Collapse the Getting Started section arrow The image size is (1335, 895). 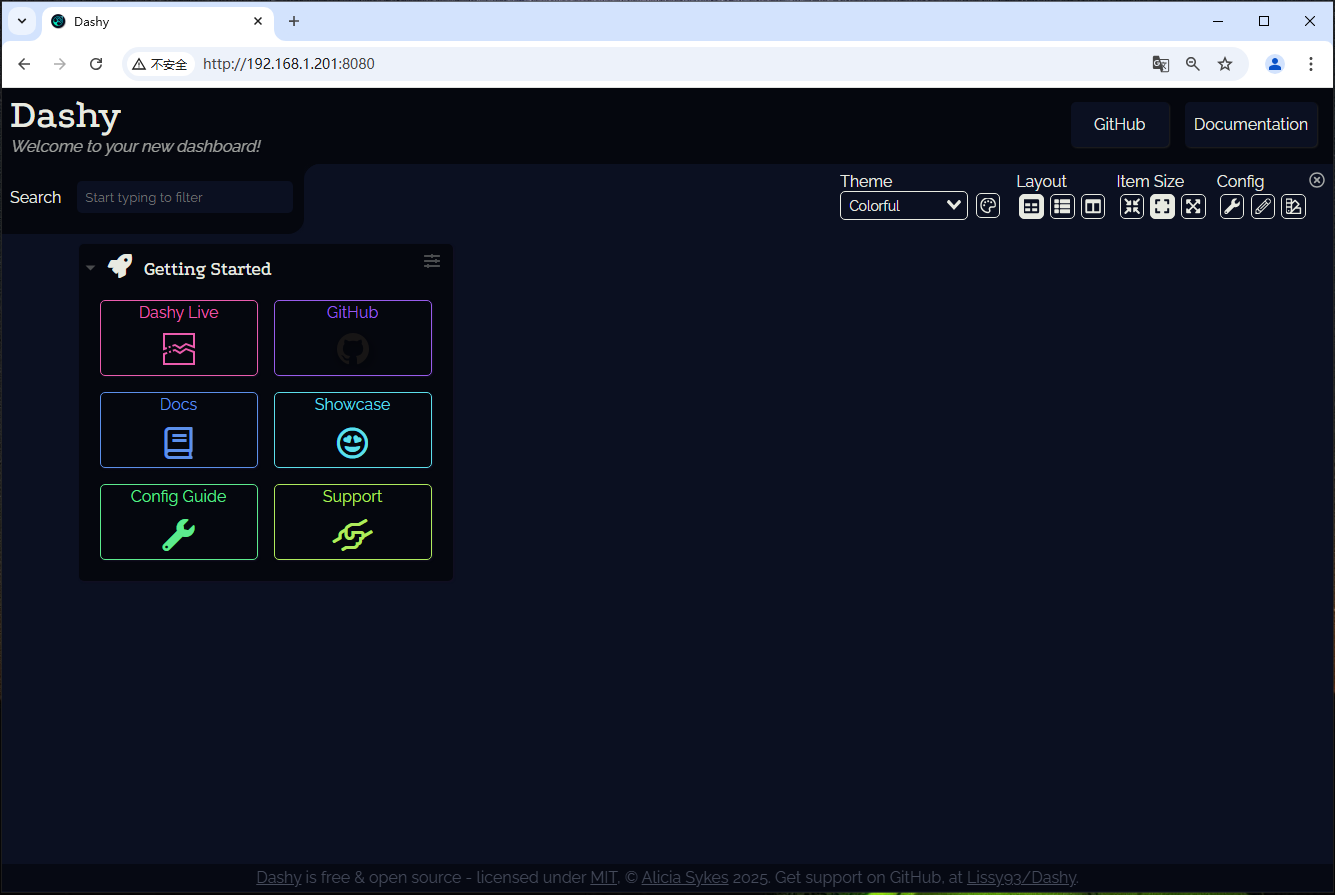[91, 268]
